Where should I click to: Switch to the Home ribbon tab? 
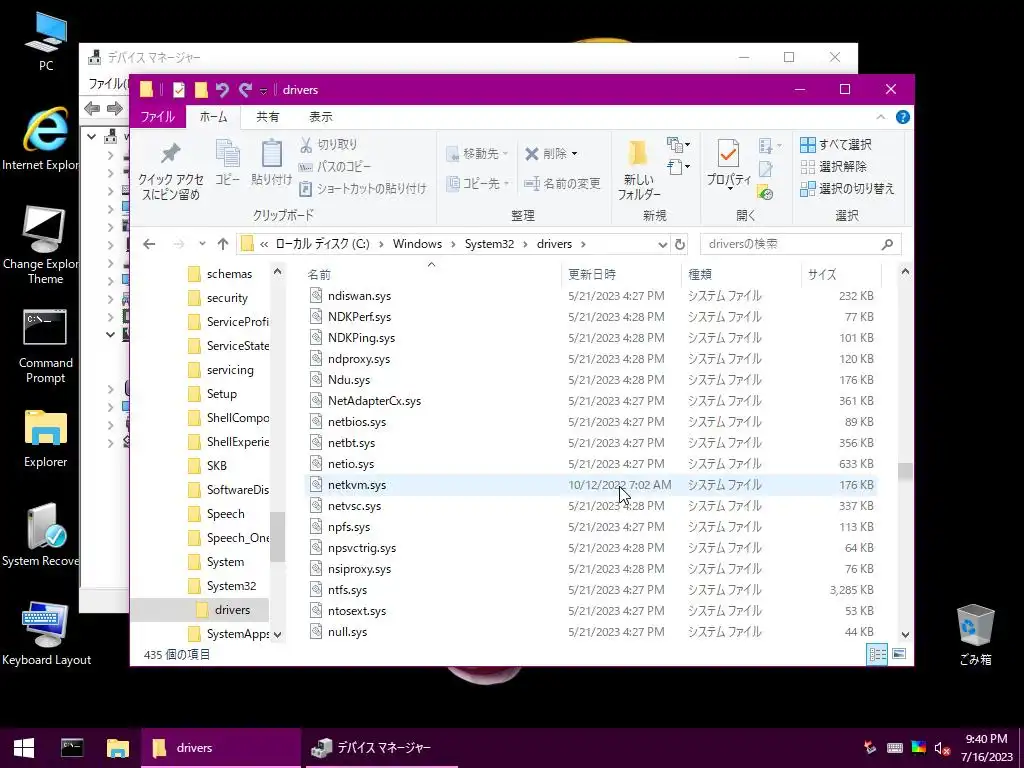tap(214, 117)
